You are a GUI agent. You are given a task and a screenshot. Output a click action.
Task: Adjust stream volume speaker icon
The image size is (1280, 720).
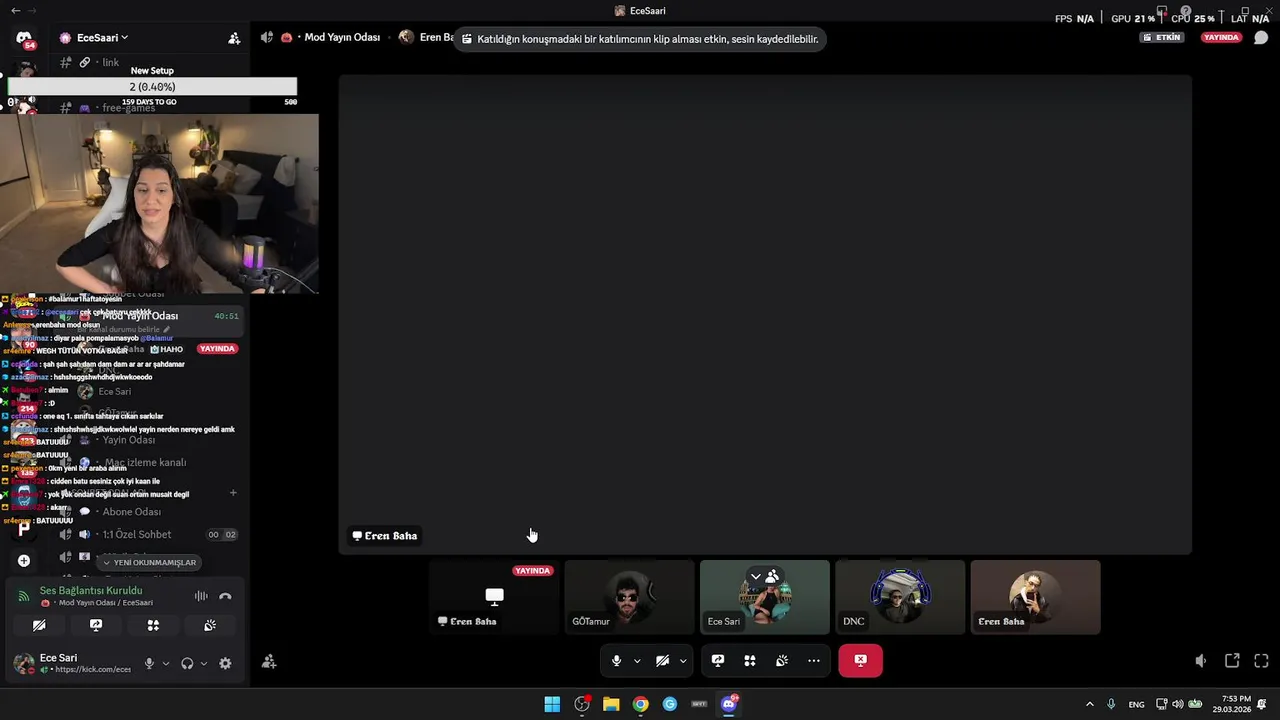tap(1201, 661)
